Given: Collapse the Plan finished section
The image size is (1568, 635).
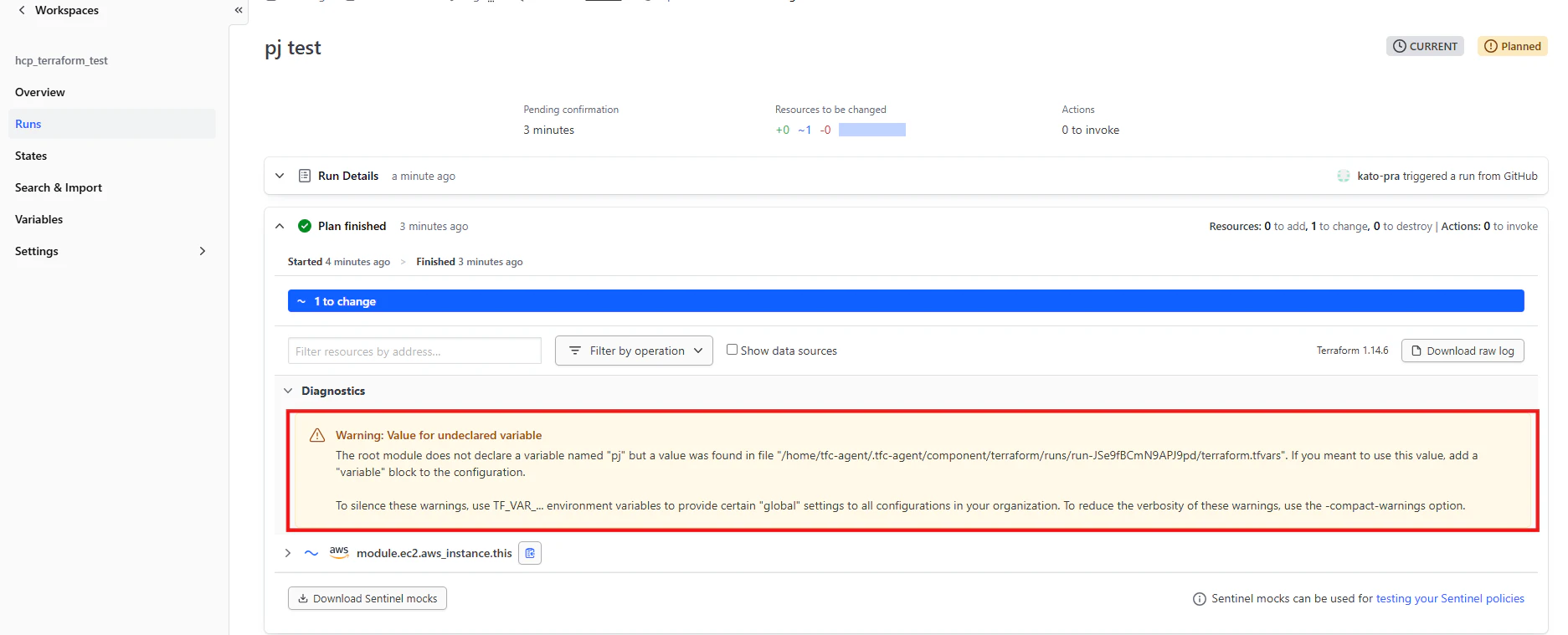Looking at the screenshot, I should pyautogui.click(x=280, y=226).
